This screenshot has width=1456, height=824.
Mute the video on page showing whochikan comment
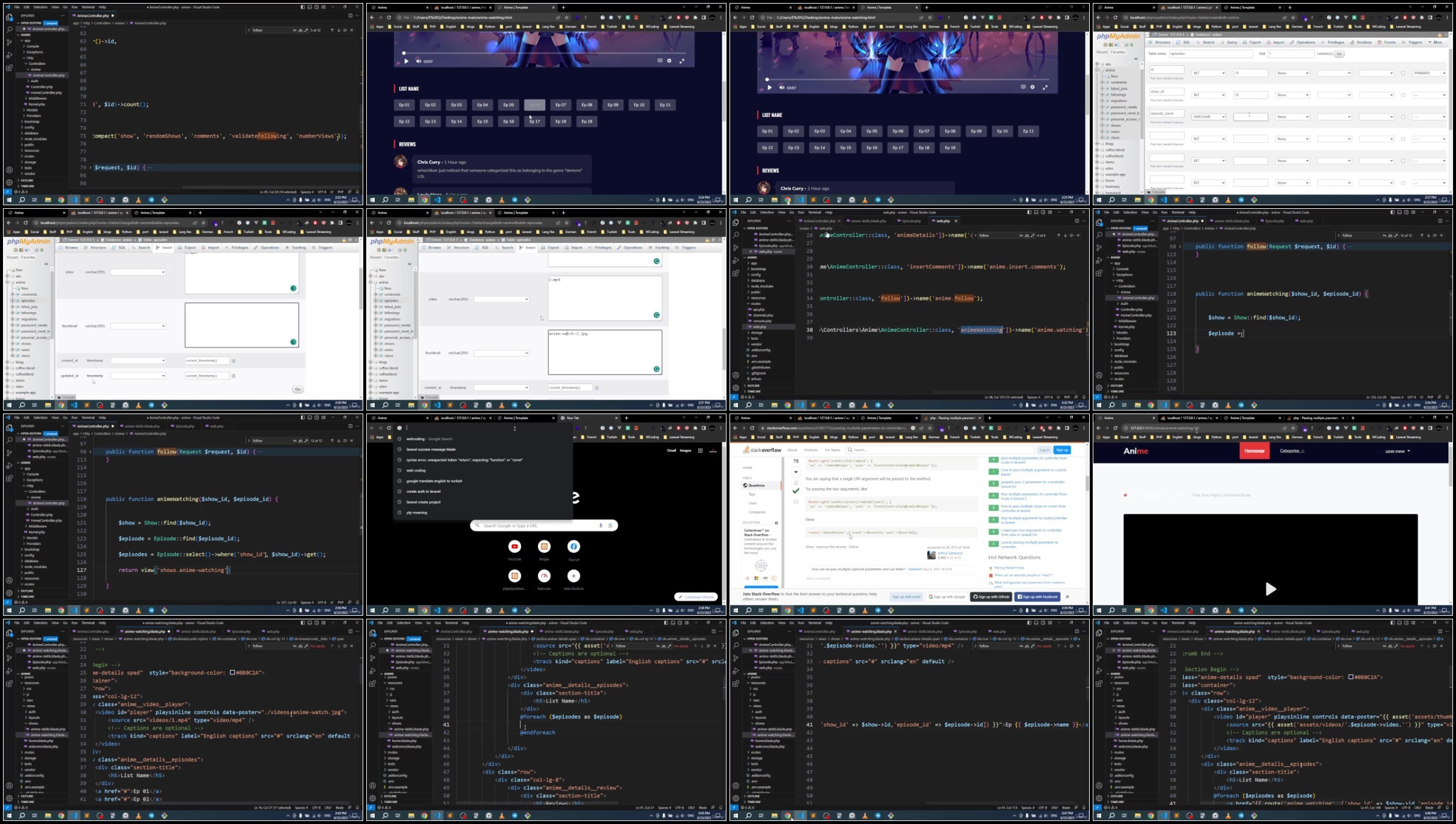(418, 61)
